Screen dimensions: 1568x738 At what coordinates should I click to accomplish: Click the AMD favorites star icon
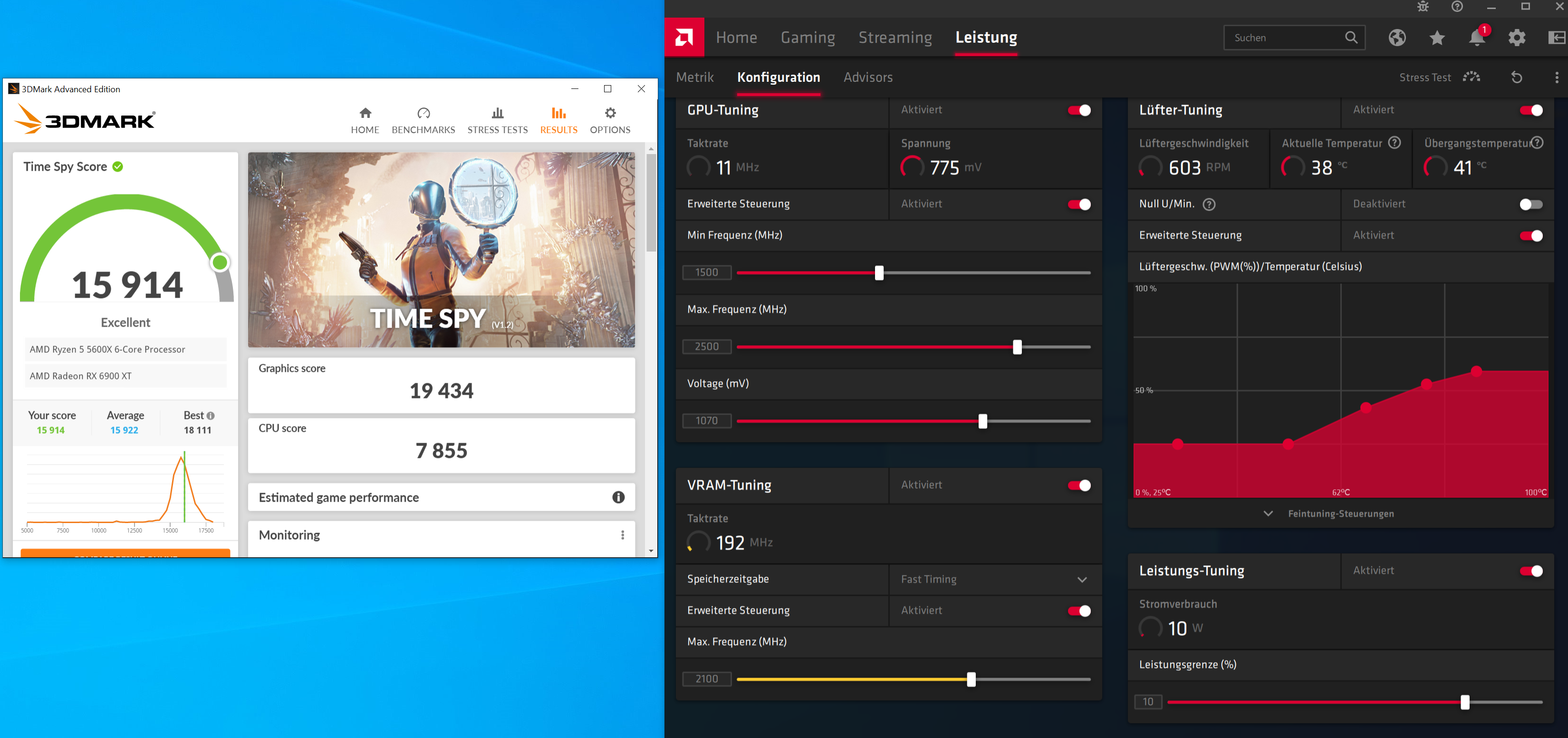click(1436, 38)
